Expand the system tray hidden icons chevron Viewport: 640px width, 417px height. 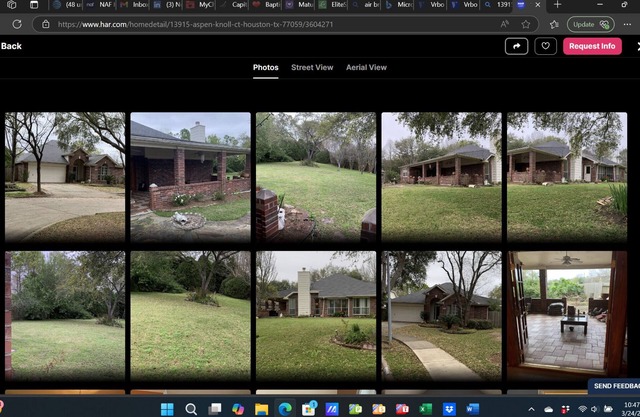pyautogui.click(x=532, y=409)
